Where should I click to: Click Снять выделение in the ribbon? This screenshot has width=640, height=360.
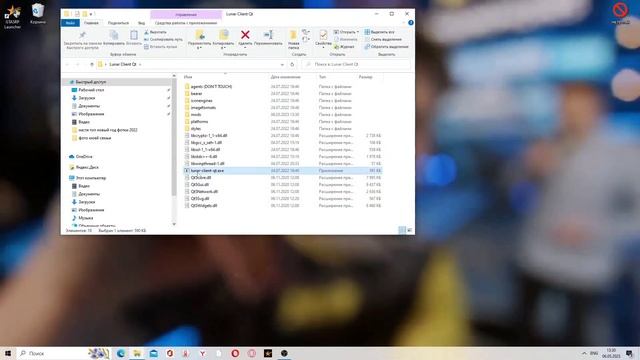[383, 39]
